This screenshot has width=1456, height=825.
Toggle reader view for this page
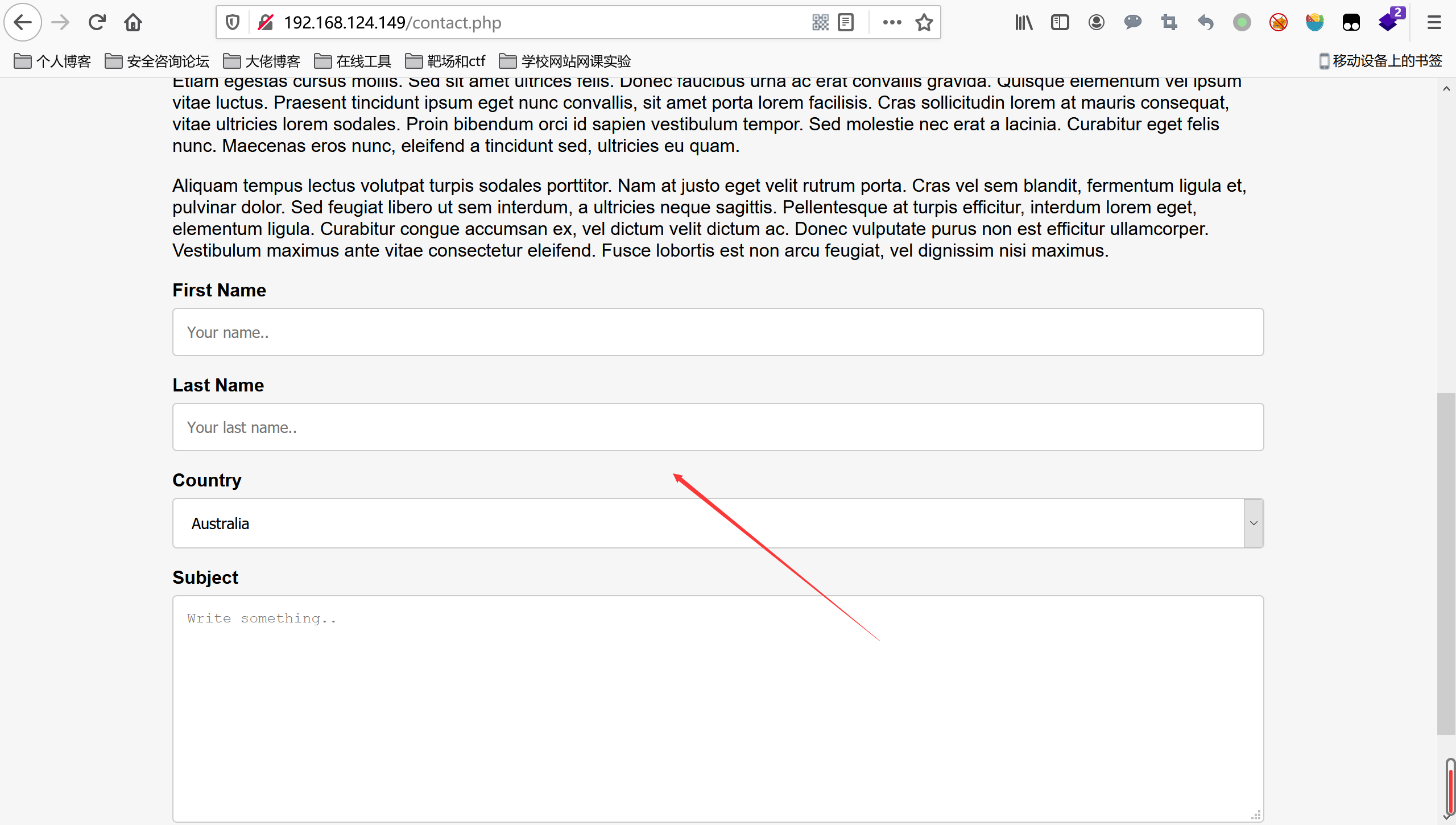point(846,23)
